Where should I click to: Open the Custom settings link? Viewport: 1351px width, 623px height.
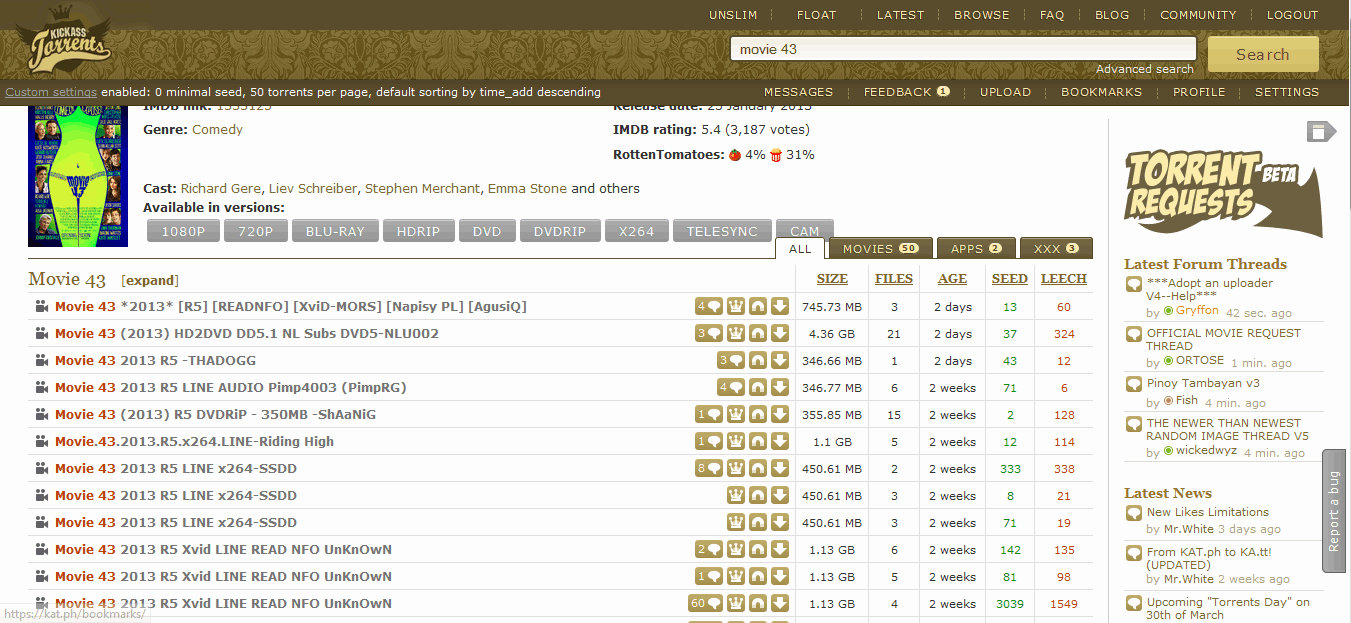click(51, 92)
